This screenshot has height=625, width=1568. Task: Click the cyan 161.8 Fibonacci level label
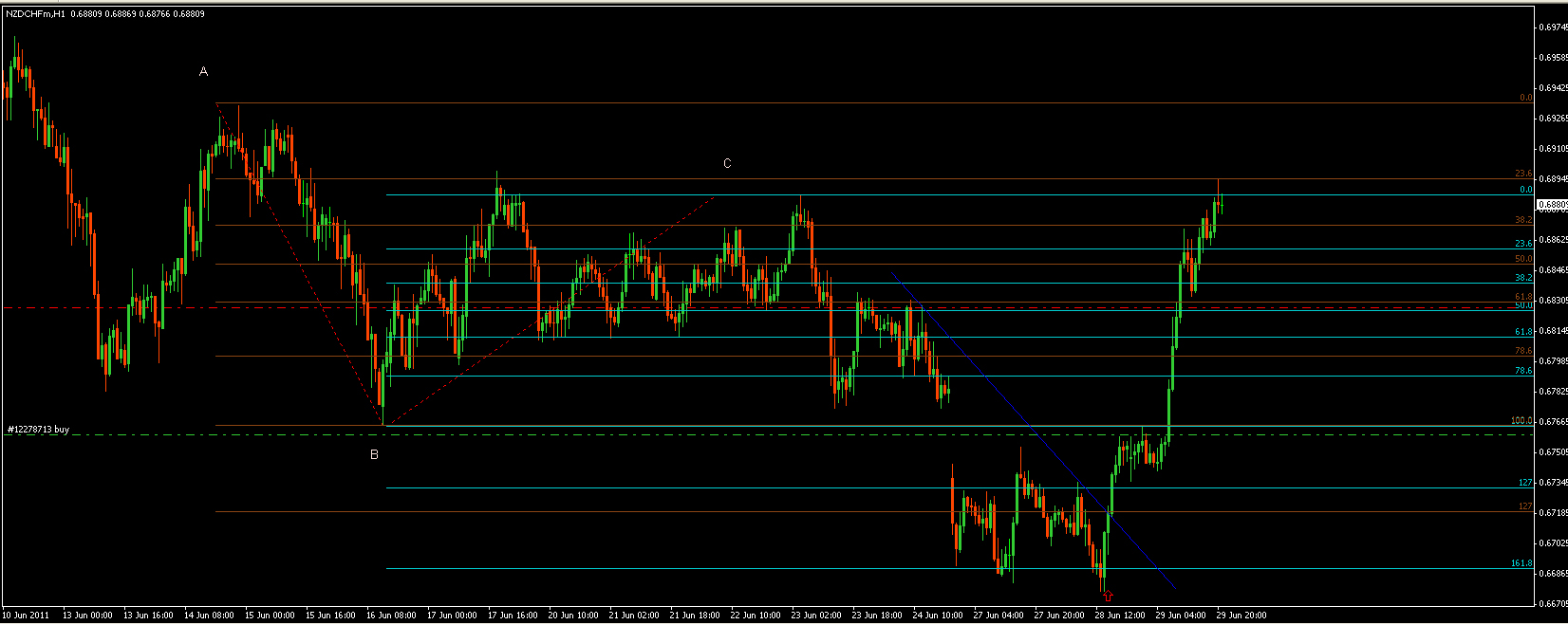click(1521, 563)
